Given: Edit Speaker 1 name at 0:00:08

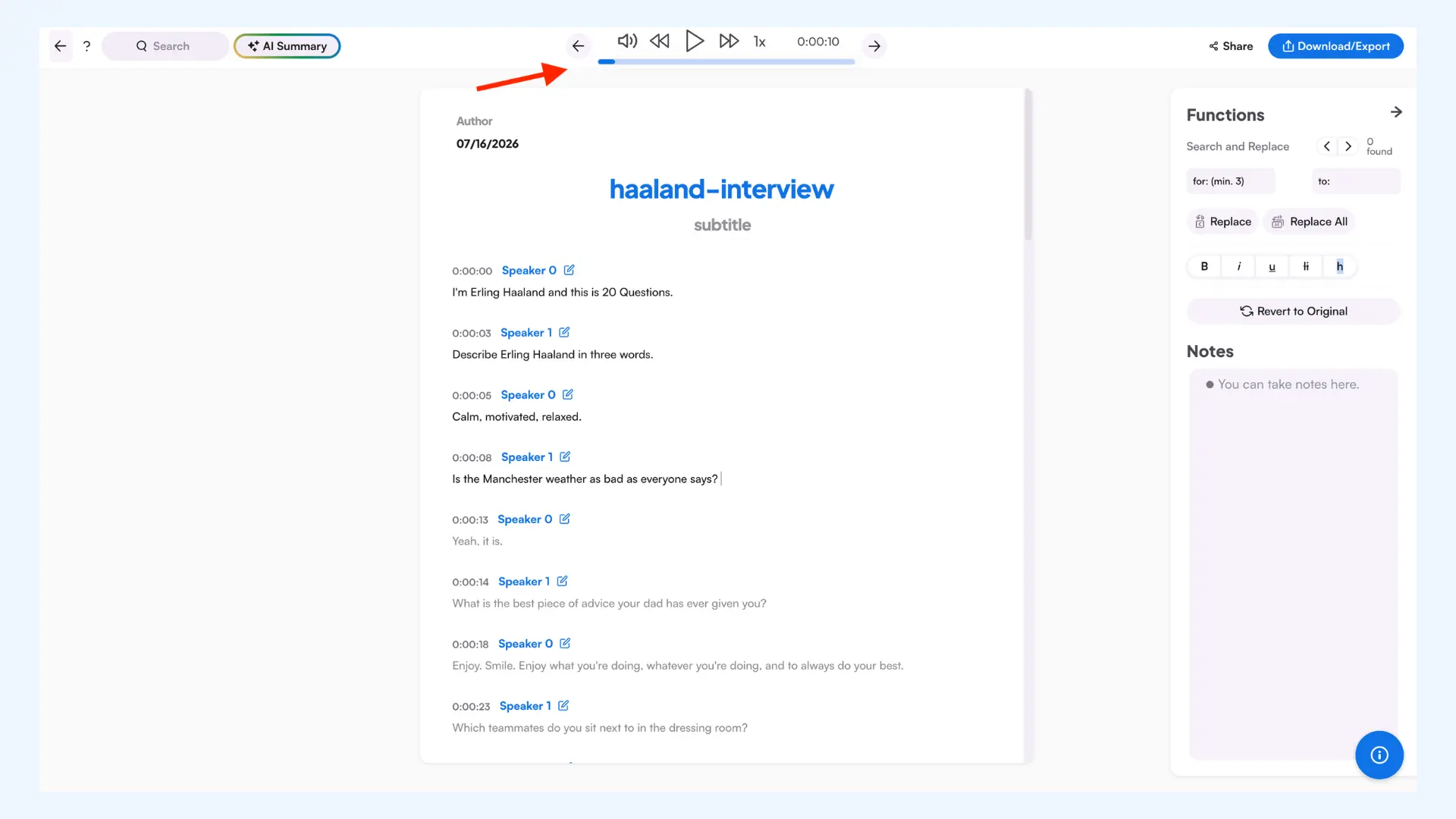Looking at the screenshot, I should (565, 457).
